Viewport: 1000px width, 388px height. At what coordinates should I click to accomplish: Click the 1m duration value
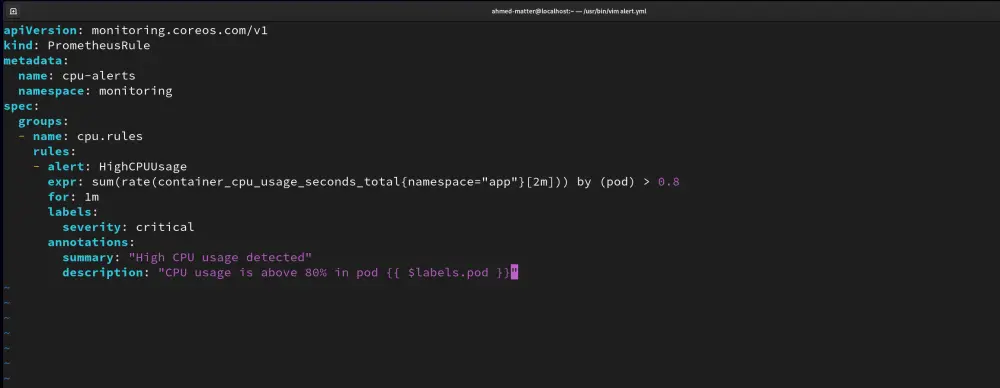coord(92,197)
